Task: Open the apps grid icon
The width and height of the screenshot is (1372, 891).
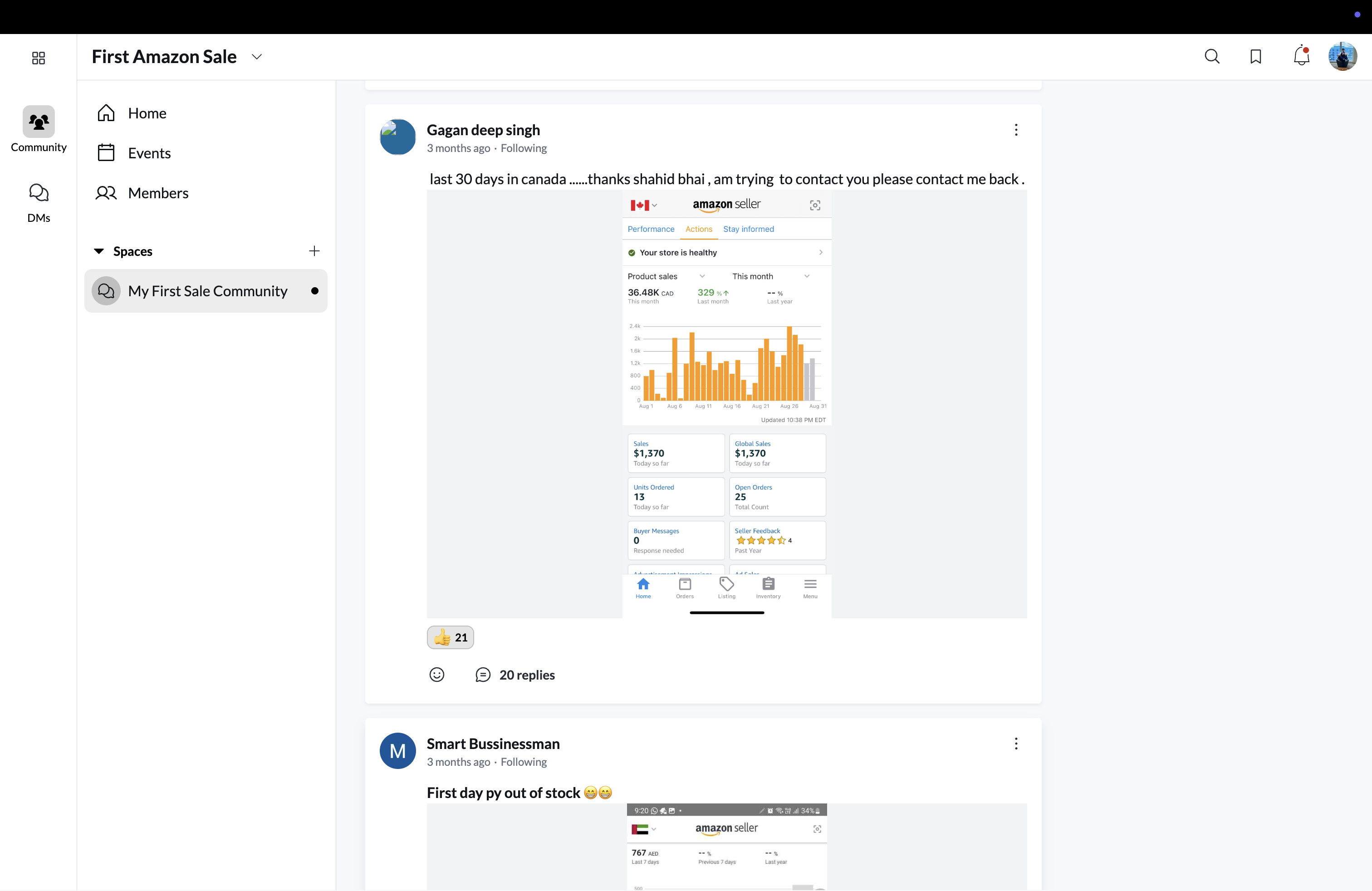Action: [39, 58]
